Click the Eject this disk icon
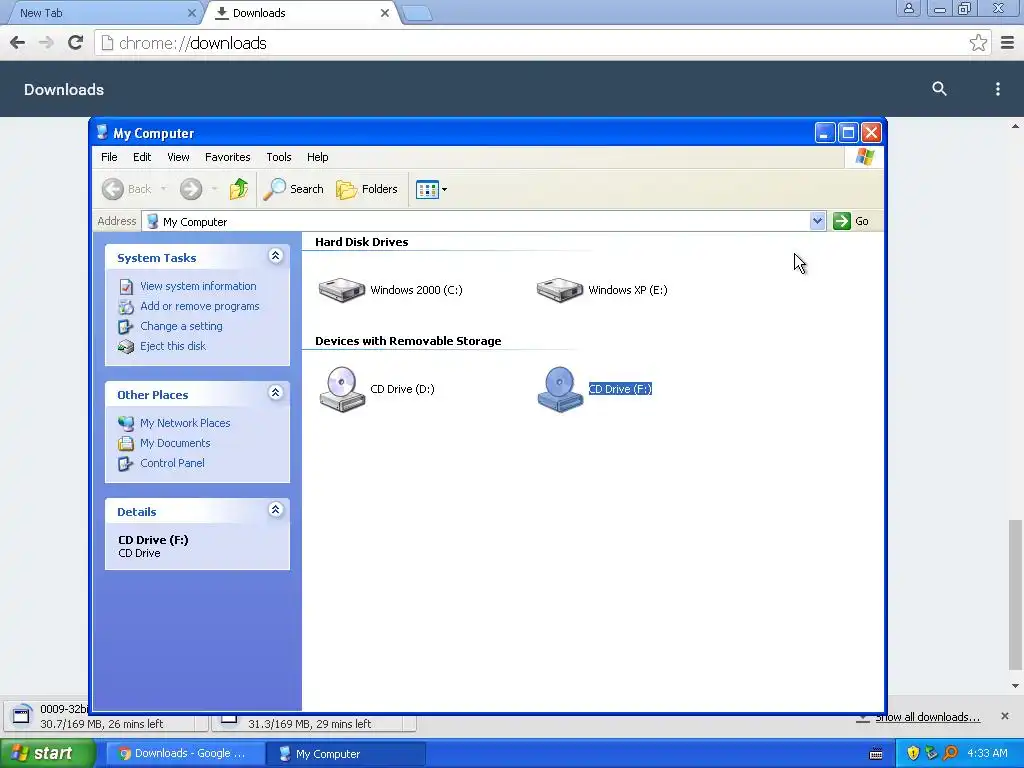Screen dimensions: 1024x768 click(x=126, y=346)
